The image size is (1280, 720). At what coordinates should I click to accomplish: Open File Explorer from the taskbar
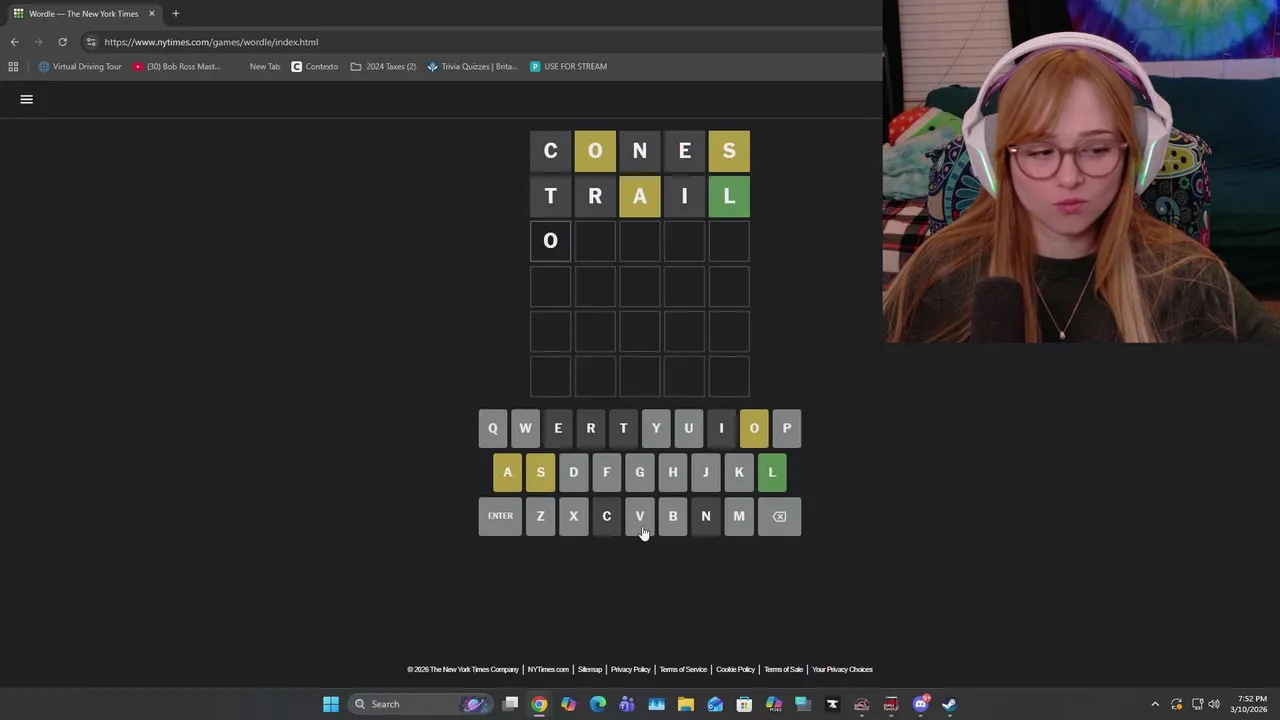pos(686,704)
